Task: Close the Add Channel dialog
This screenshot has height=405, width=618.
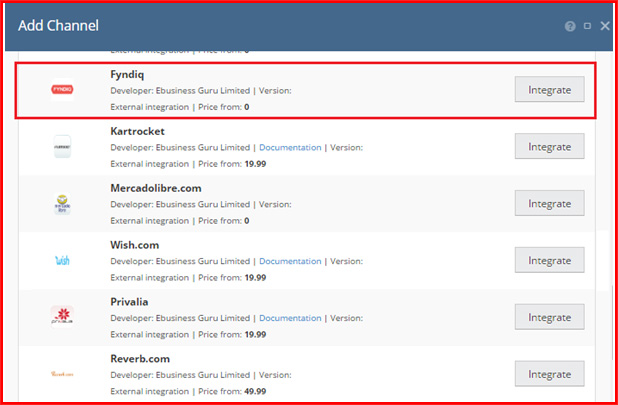Action: tap(605, 26)
